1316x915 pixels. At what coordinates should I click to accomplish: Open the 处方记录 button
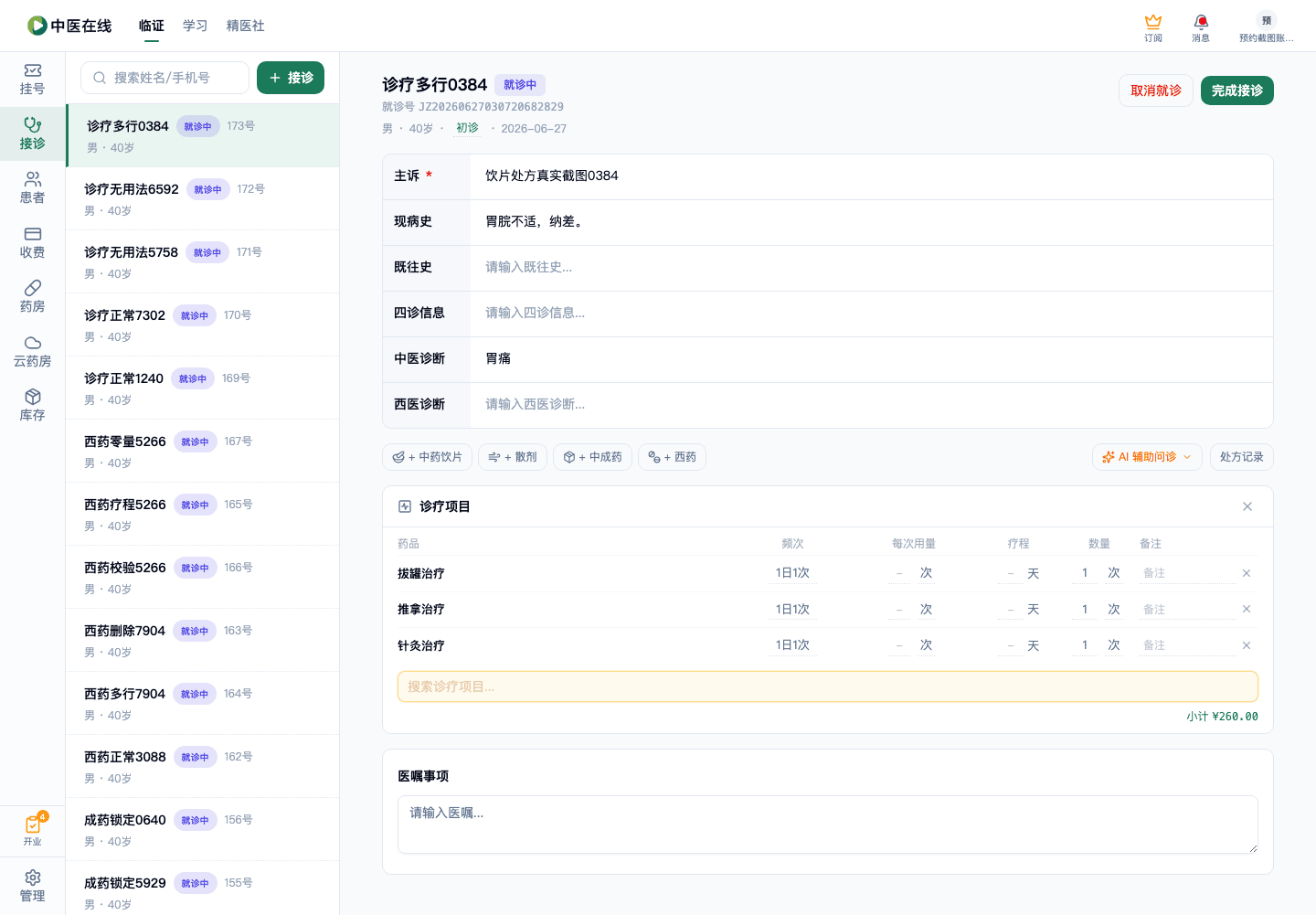(x=1241, y=457)
